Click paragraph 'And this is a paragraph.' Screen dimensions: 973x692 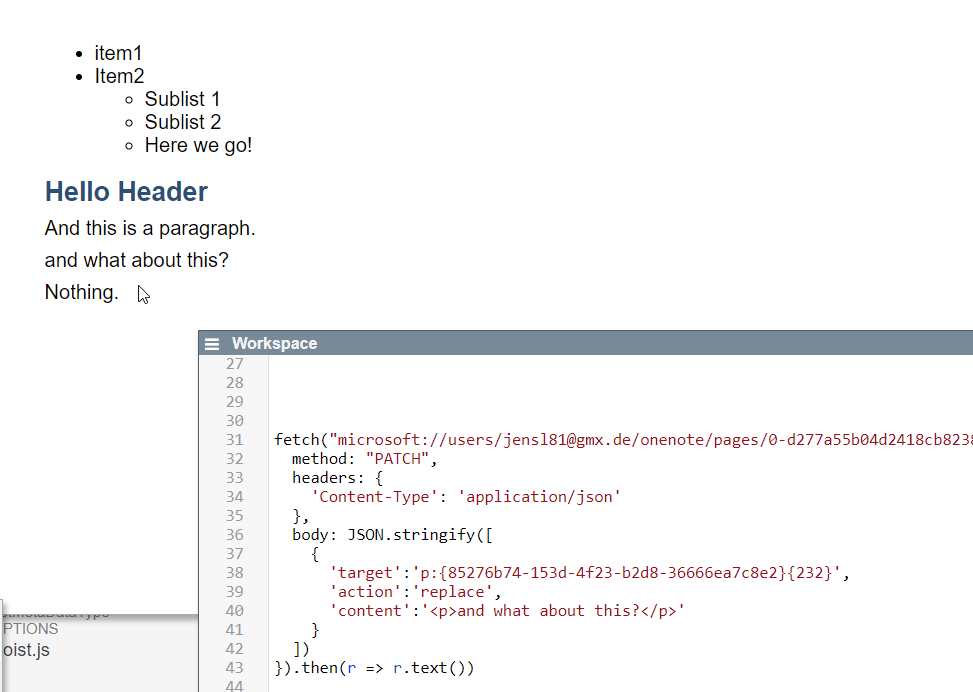coord(150,228)
